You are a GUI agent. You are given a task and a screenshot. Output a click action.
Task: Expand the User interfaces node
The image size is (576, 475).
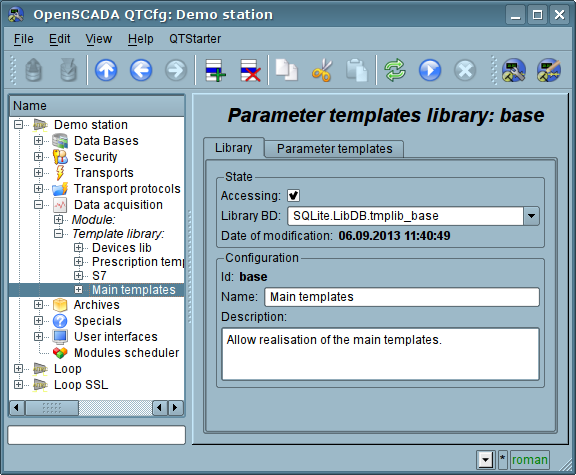click(x=38, y=337)
